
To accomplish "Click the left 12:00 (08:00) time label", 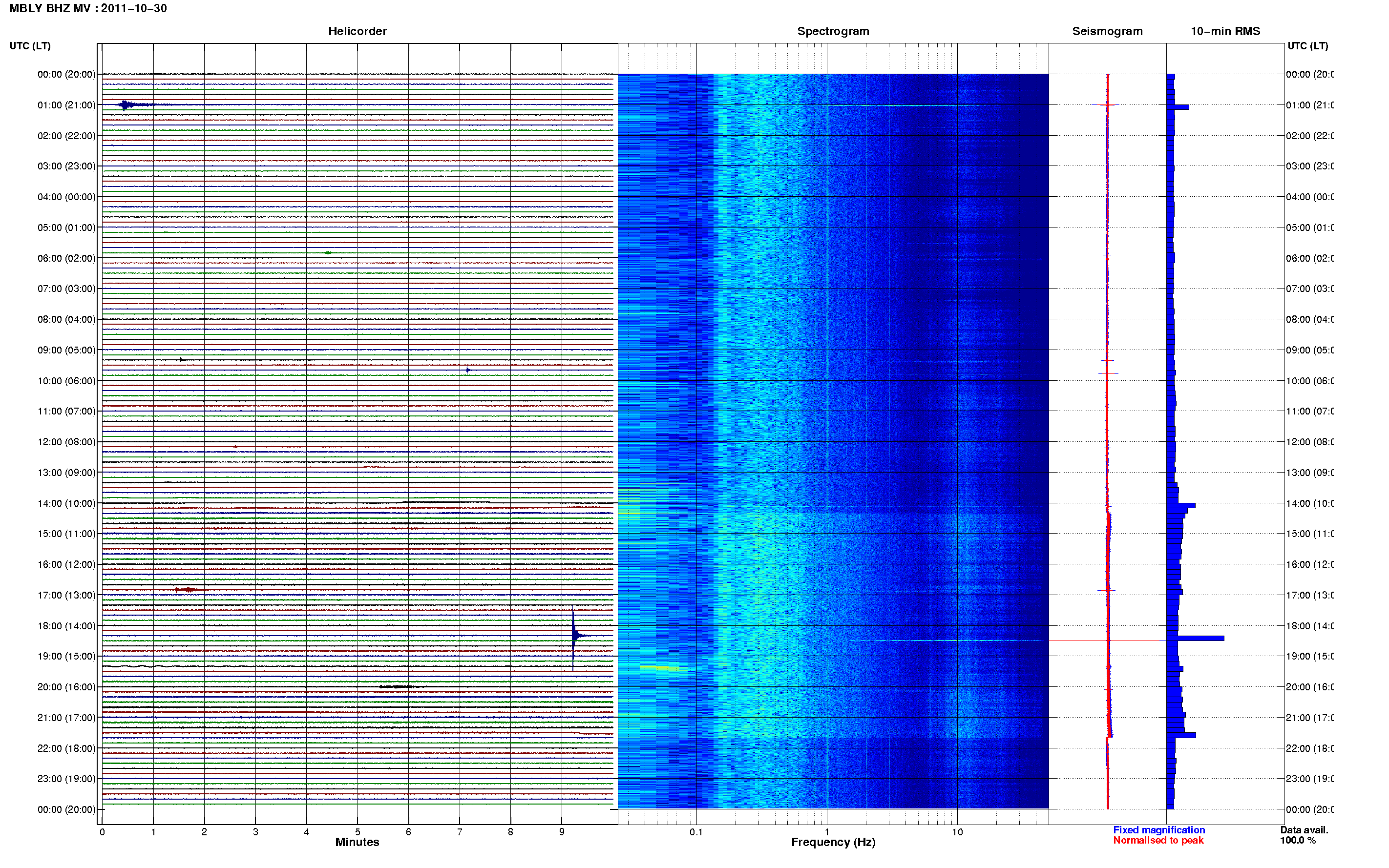I will pyautogui.click(x=66, y=442).
